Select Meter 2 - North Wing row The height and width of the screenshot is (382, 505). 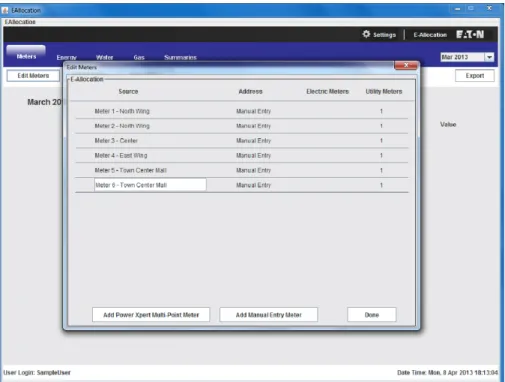click(242, 126)
